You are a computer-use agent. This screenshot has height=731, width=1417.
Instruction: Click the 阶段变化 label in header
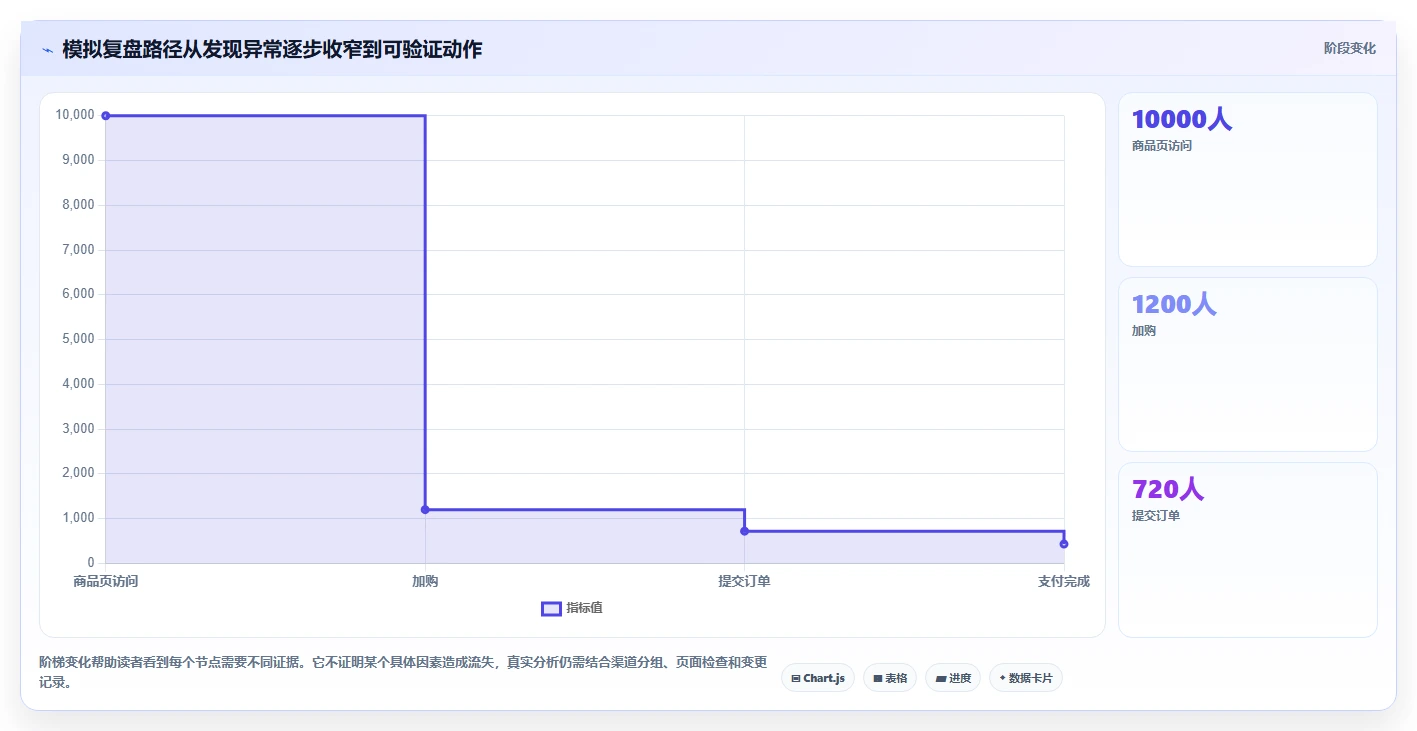1350,49
